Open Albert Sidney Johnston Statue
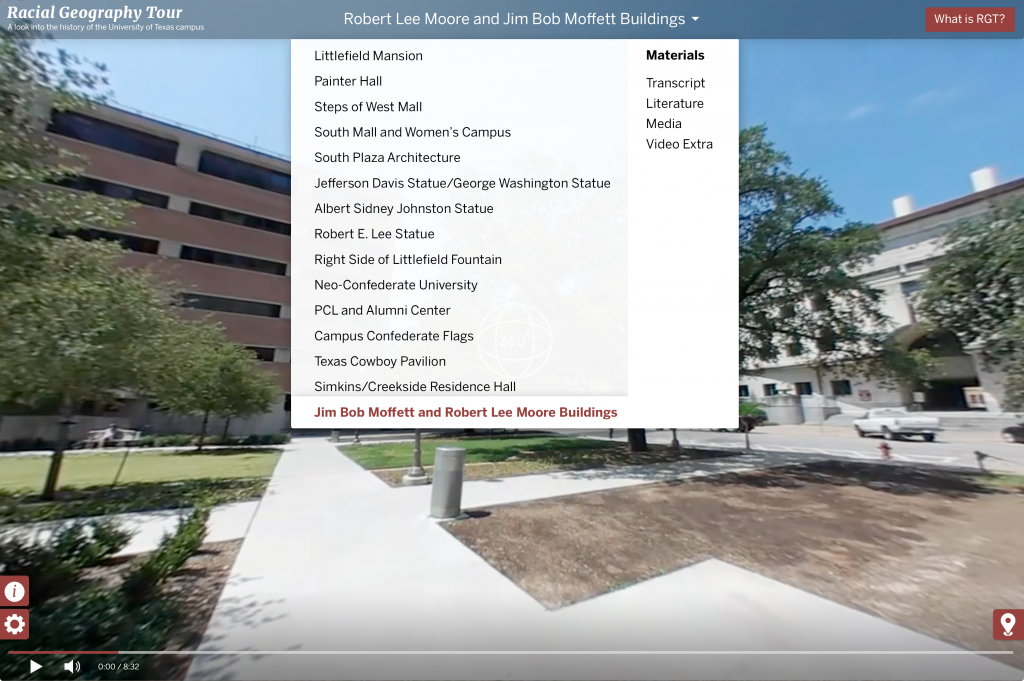Screen dimensions: 1024x681 click(404, 208)
